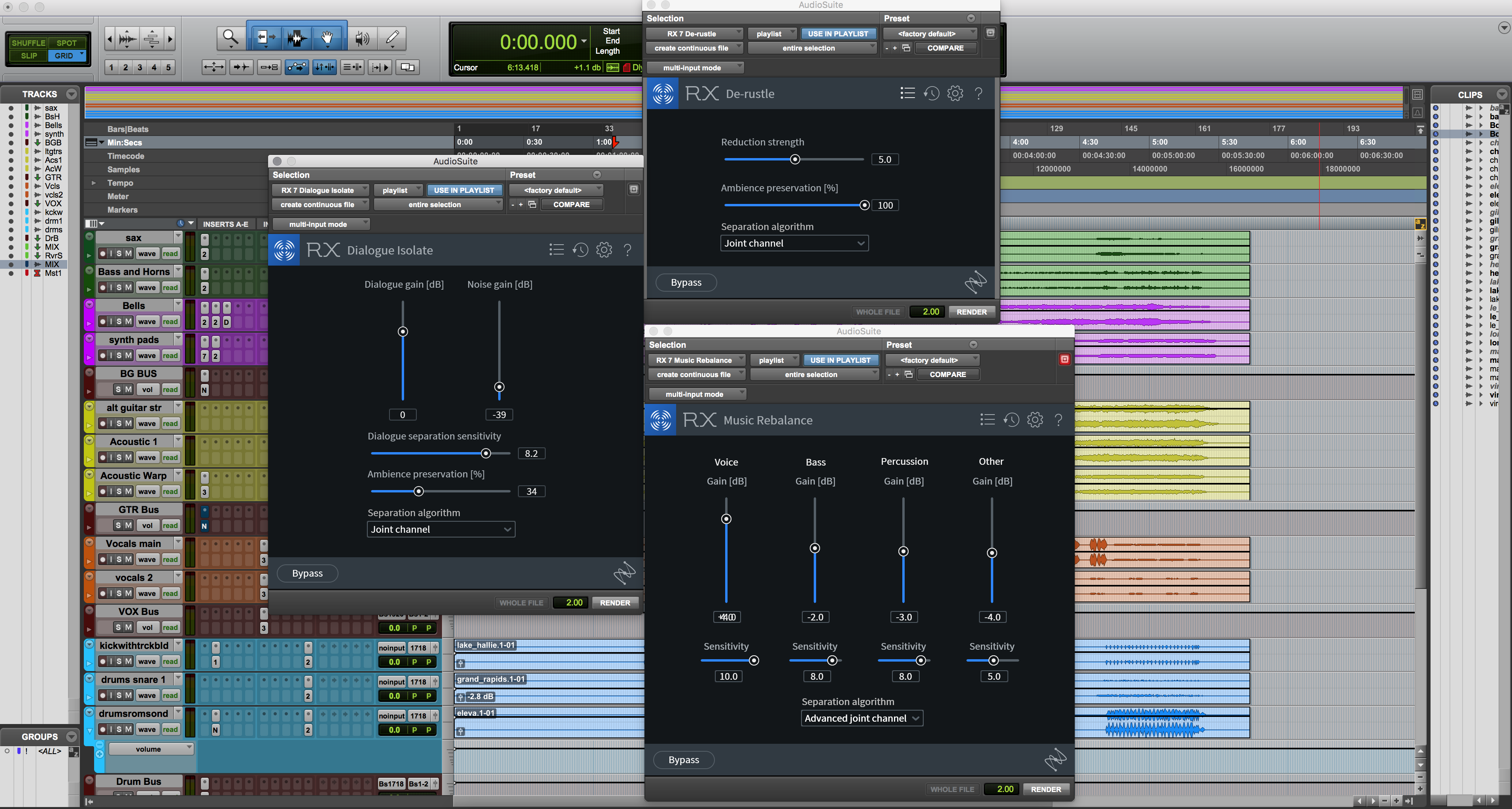
Task: Click WHOLE FILE in Music Rebalance window
Action: (x=952, y=789)
